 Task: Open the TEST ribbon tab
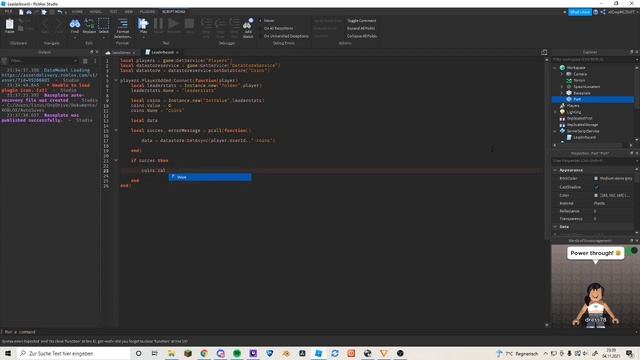tap(113, 12)
